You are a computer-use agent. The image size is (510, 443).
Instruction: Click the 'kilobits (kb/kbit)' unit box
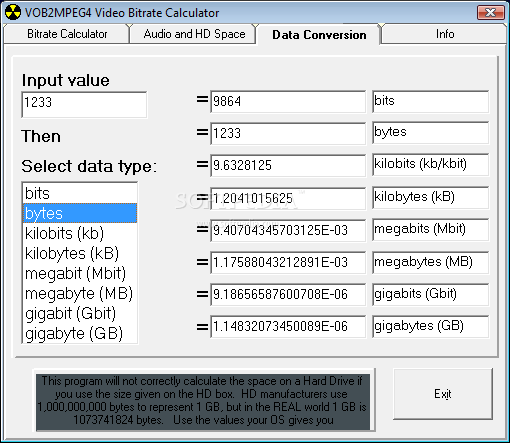pos(430,165)
